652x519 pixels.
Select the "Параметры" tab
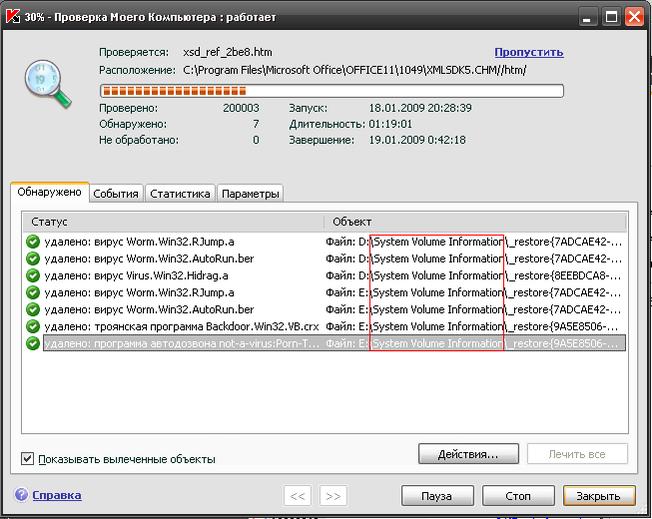[250, 194]
